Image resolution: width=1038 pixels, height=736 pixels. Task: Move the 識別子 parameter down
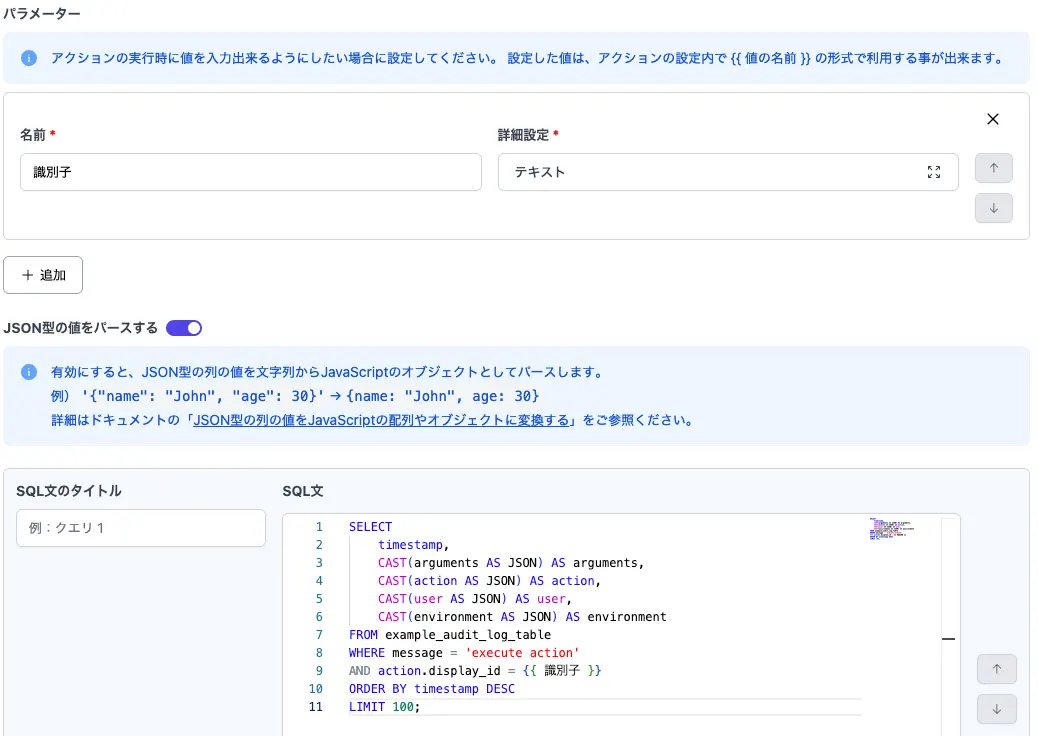tap(994, 208)
